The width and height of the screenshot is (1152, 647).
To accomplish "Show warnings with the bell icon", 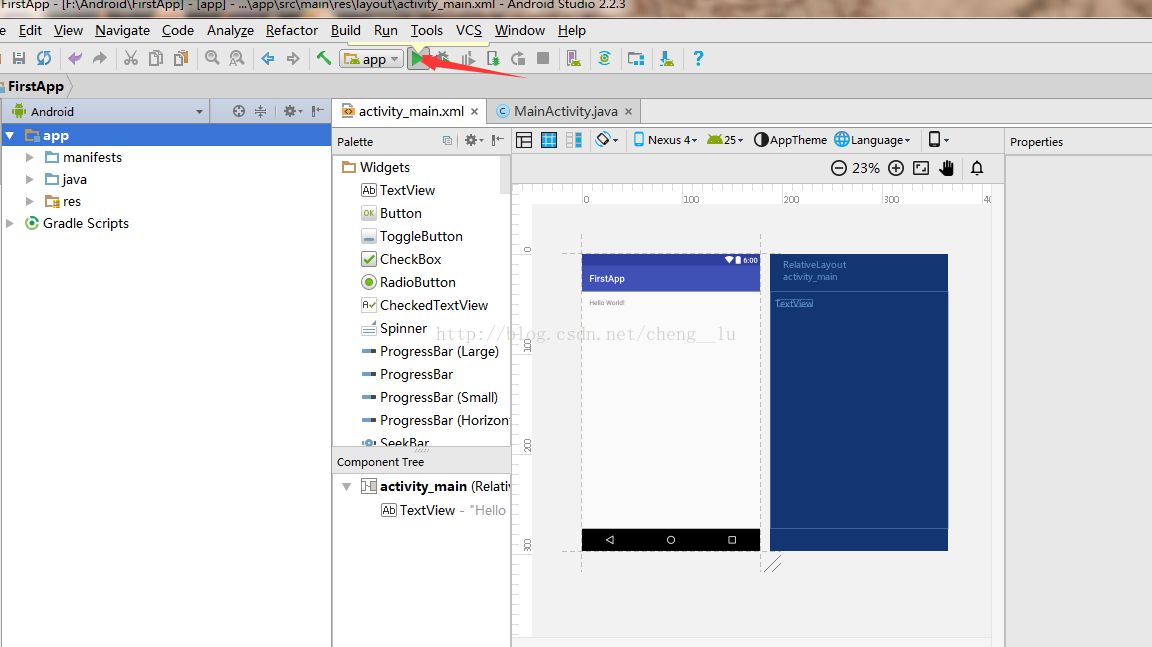I will tap(976, 168).
